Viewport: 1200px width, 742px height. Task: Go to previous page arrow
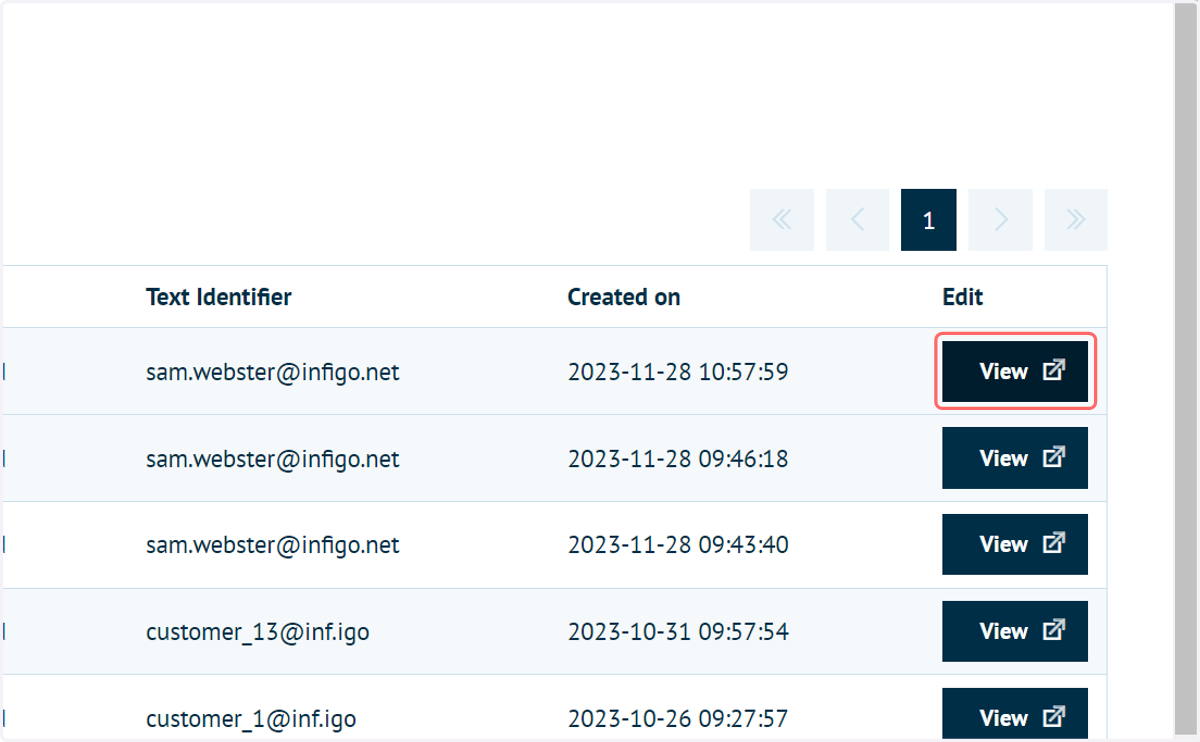pyautogui.click(x=857, y=220)
